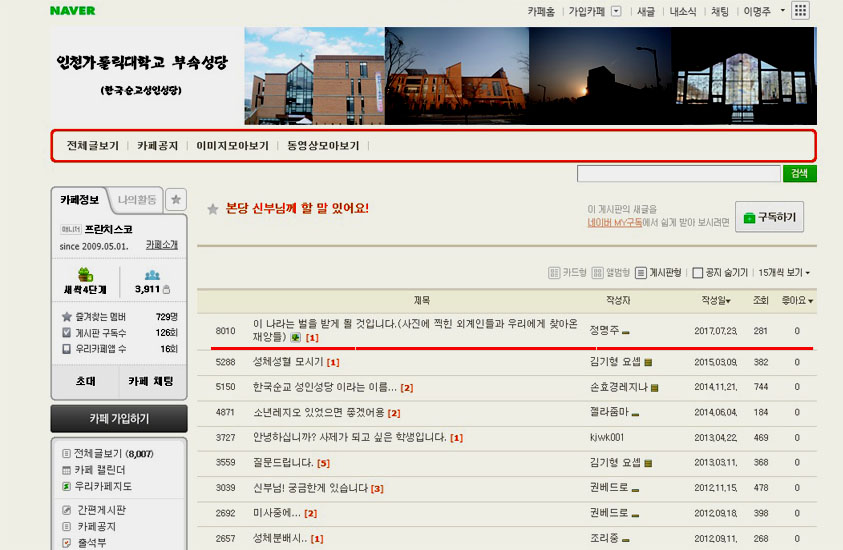Open the 나의활동 tab
This screenshot has width=843, height=550.
tap(137, 199)
